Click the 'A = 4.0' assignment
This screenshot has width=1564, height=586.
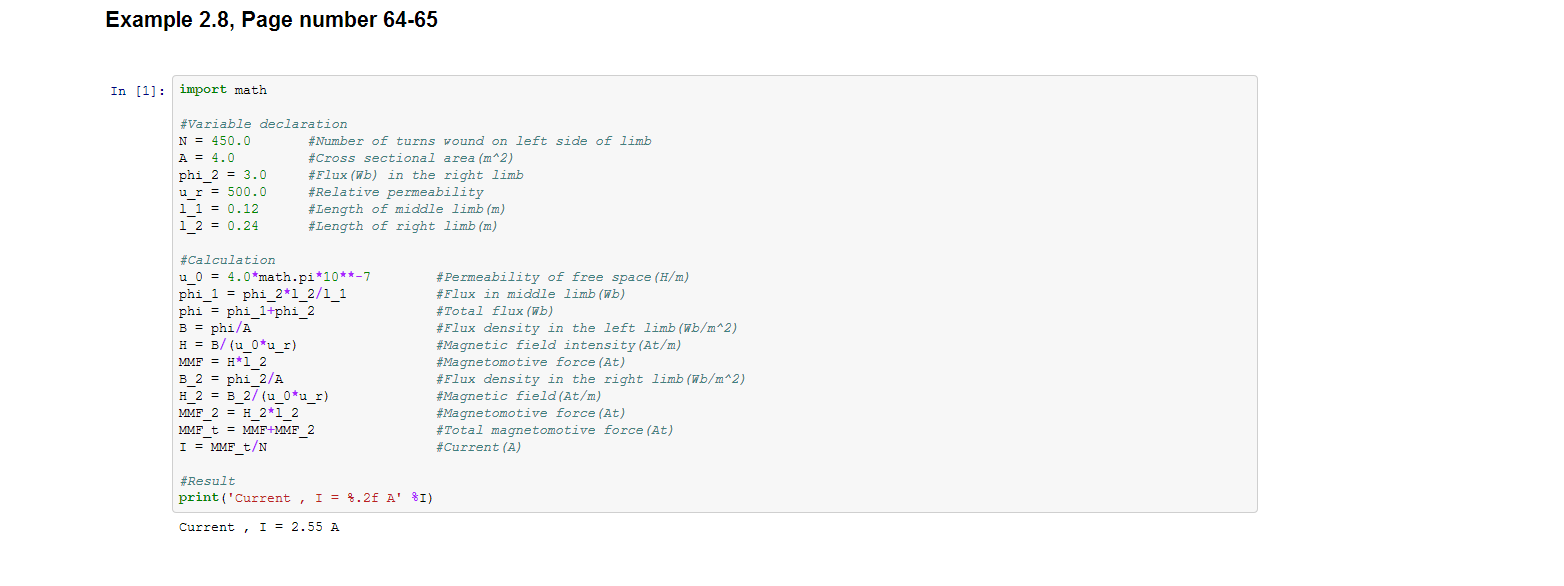pos(207,158)
